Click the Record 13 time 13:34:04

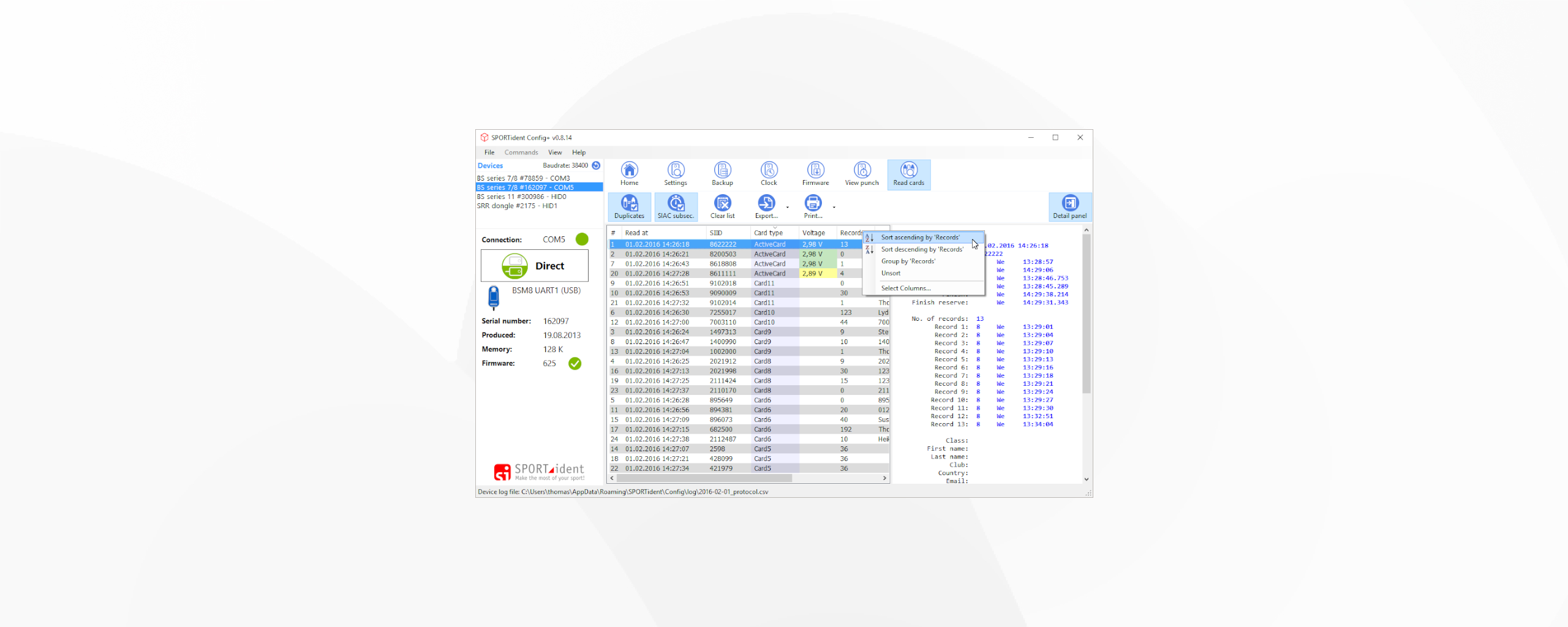tap(1038, 424)
